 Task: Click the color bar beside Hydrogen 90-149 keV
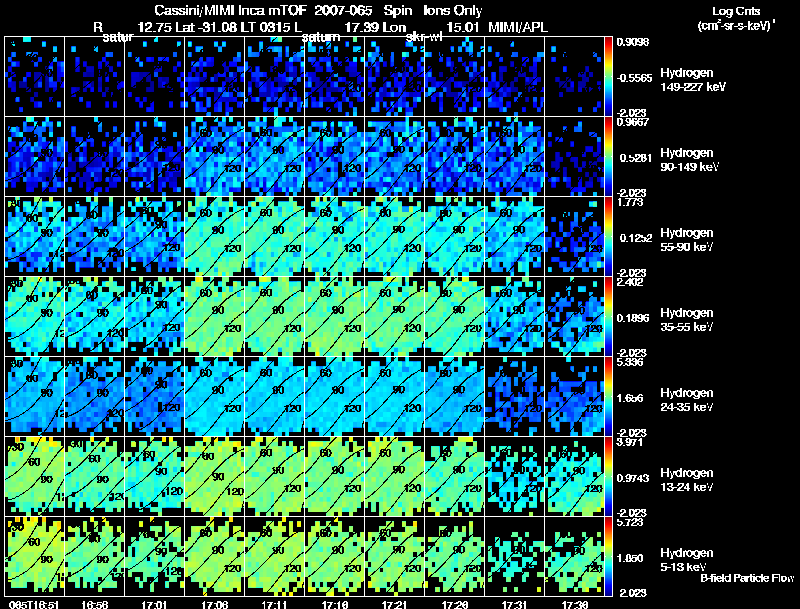click(x=608, y=157)
